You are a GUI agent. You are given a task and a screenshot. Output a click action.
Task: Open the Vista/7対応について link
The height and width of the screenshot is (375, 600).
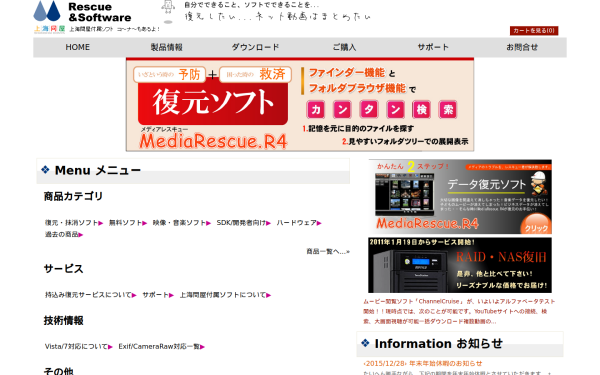coord(78,347)
